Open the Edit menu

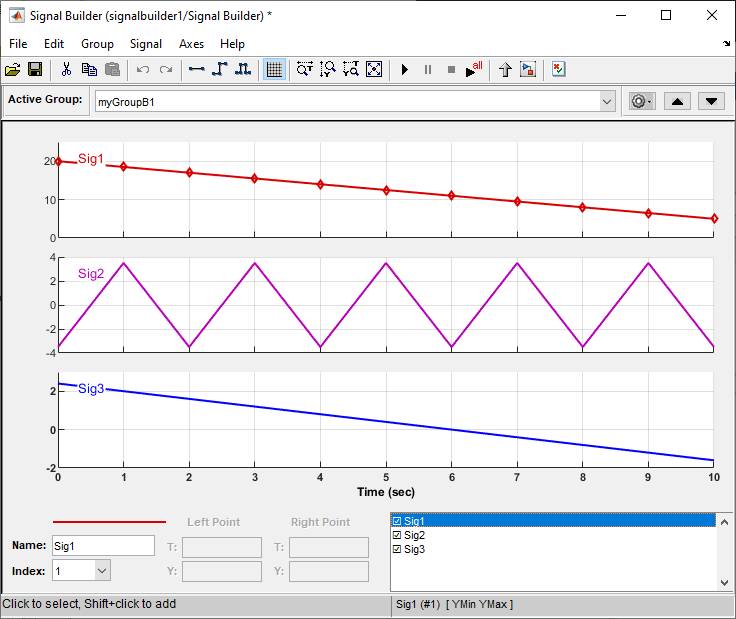54,44
